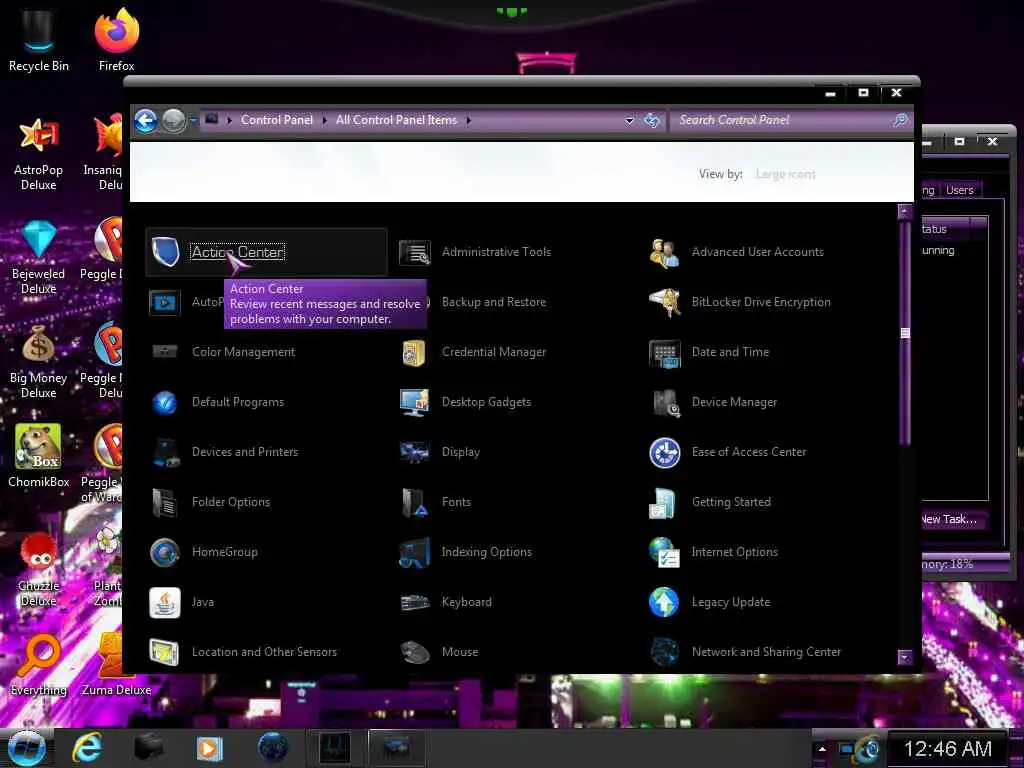Expand the root breadcrumb arrow
Screen dimensions: 1024x768
(229, 120)
